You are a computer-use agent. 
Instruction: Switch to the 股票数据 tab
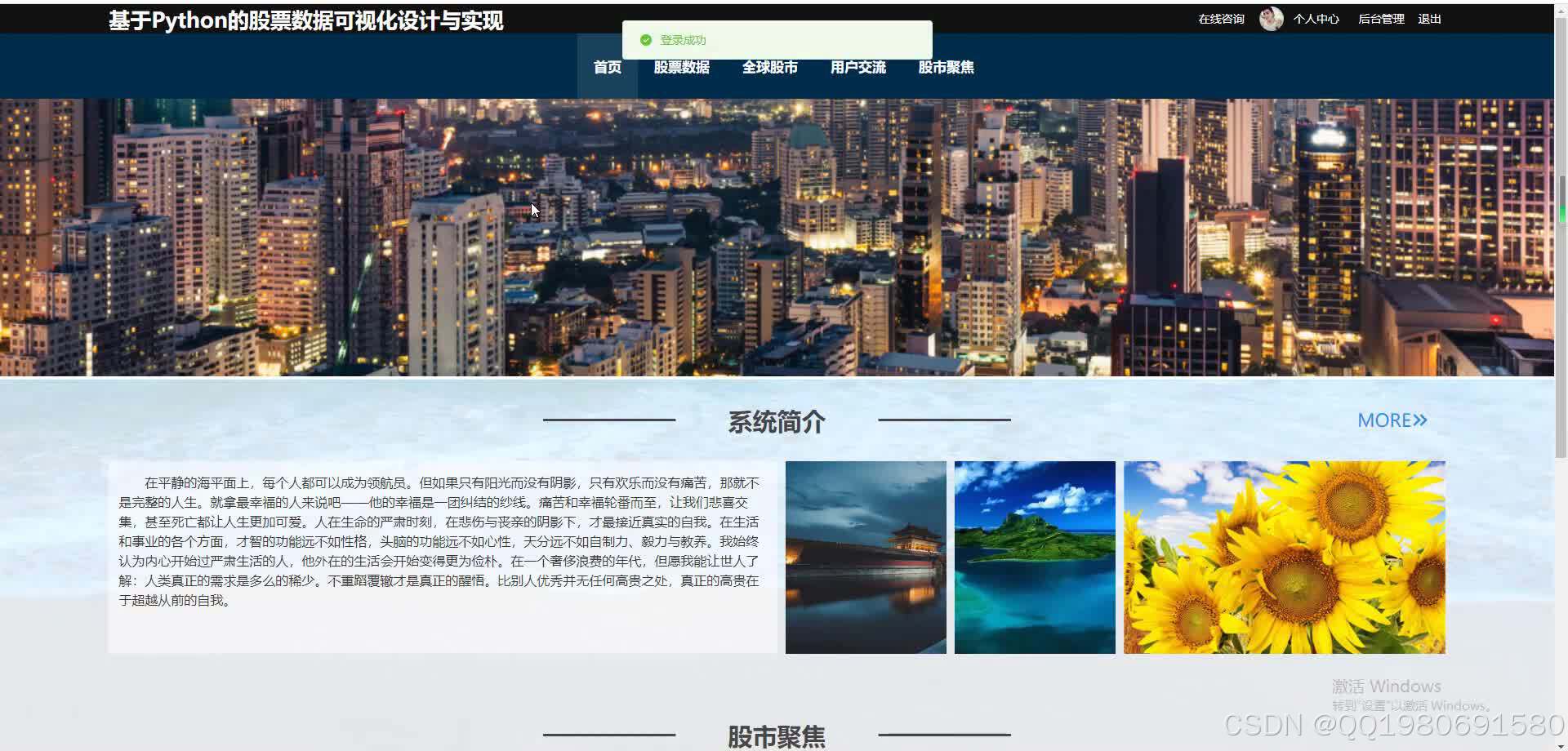pos(681,68)
